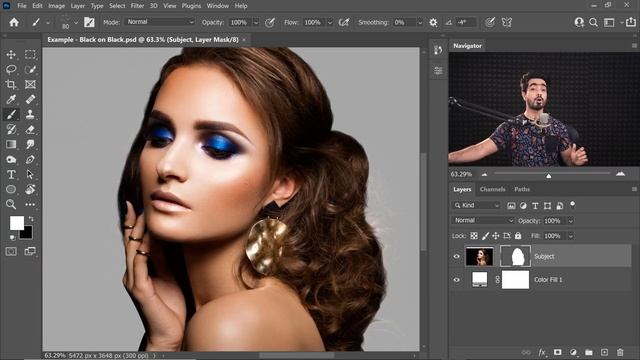Click the Home icon in options bar
Screen dimensions: 640x360
pyautogui.click(x=14, y=22)
